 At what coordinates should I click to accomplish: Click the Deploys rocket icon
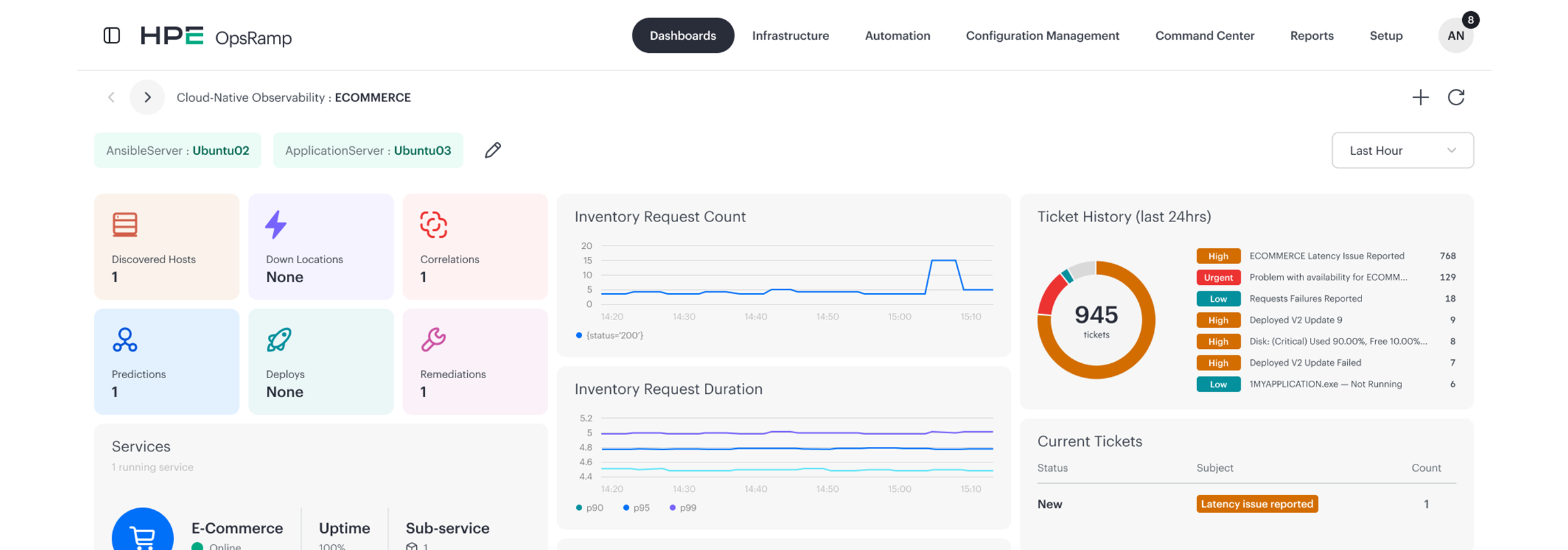pyautogui.click(x=279, y=340)
